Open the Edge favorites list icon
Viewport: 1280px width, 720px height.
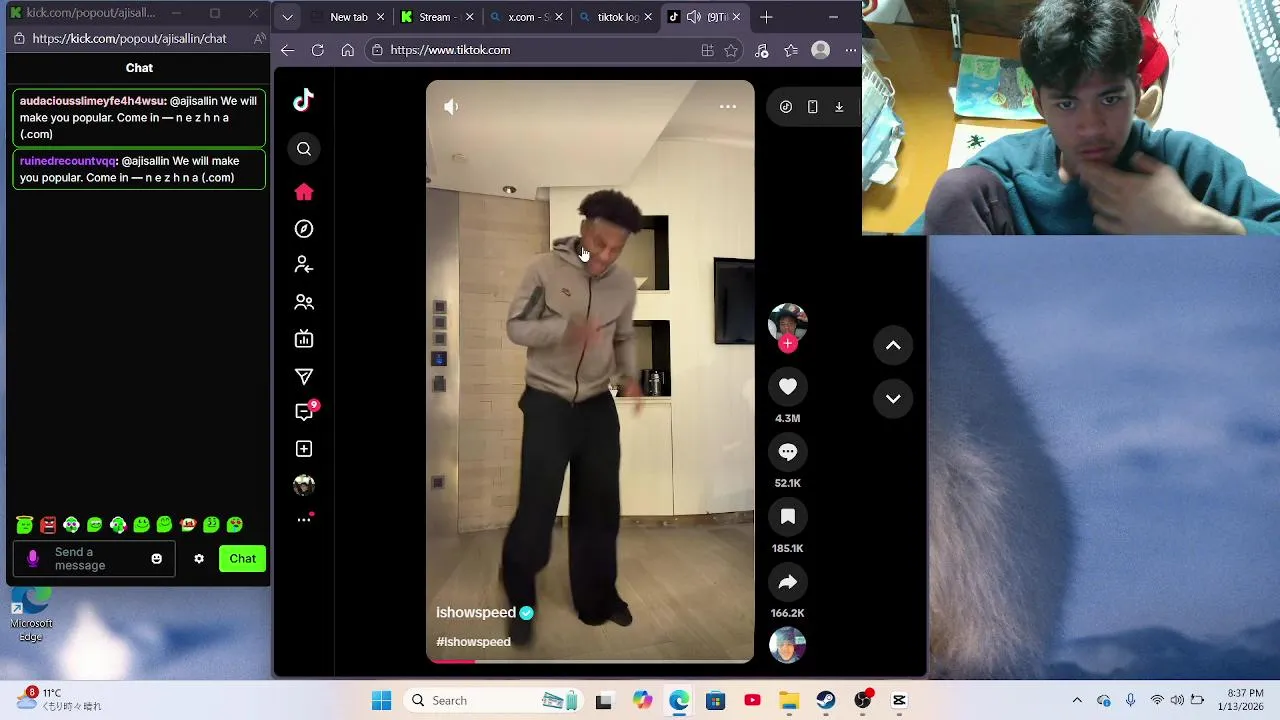(791, 50)
